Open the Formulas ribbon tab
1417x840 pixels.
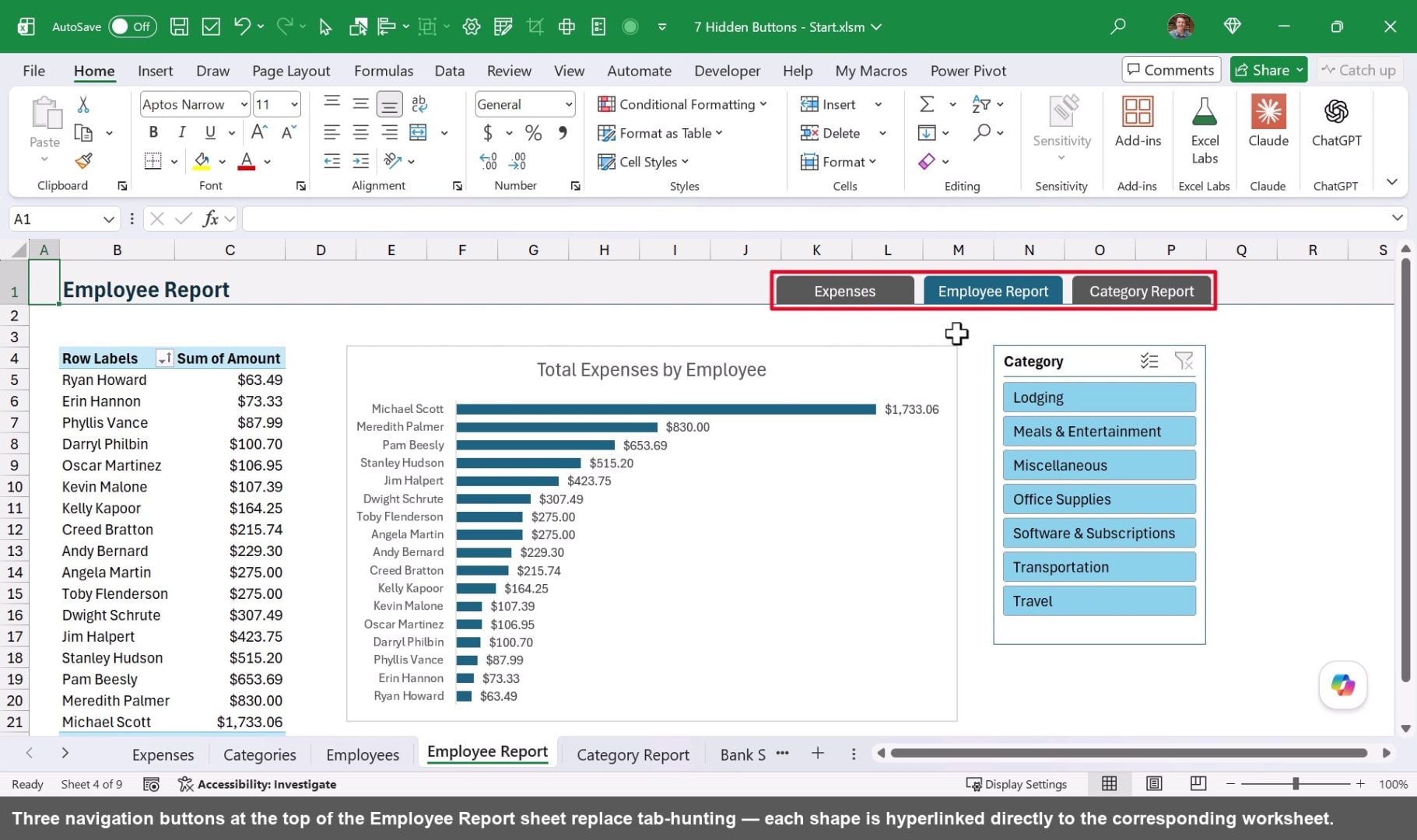coord(384,71)
